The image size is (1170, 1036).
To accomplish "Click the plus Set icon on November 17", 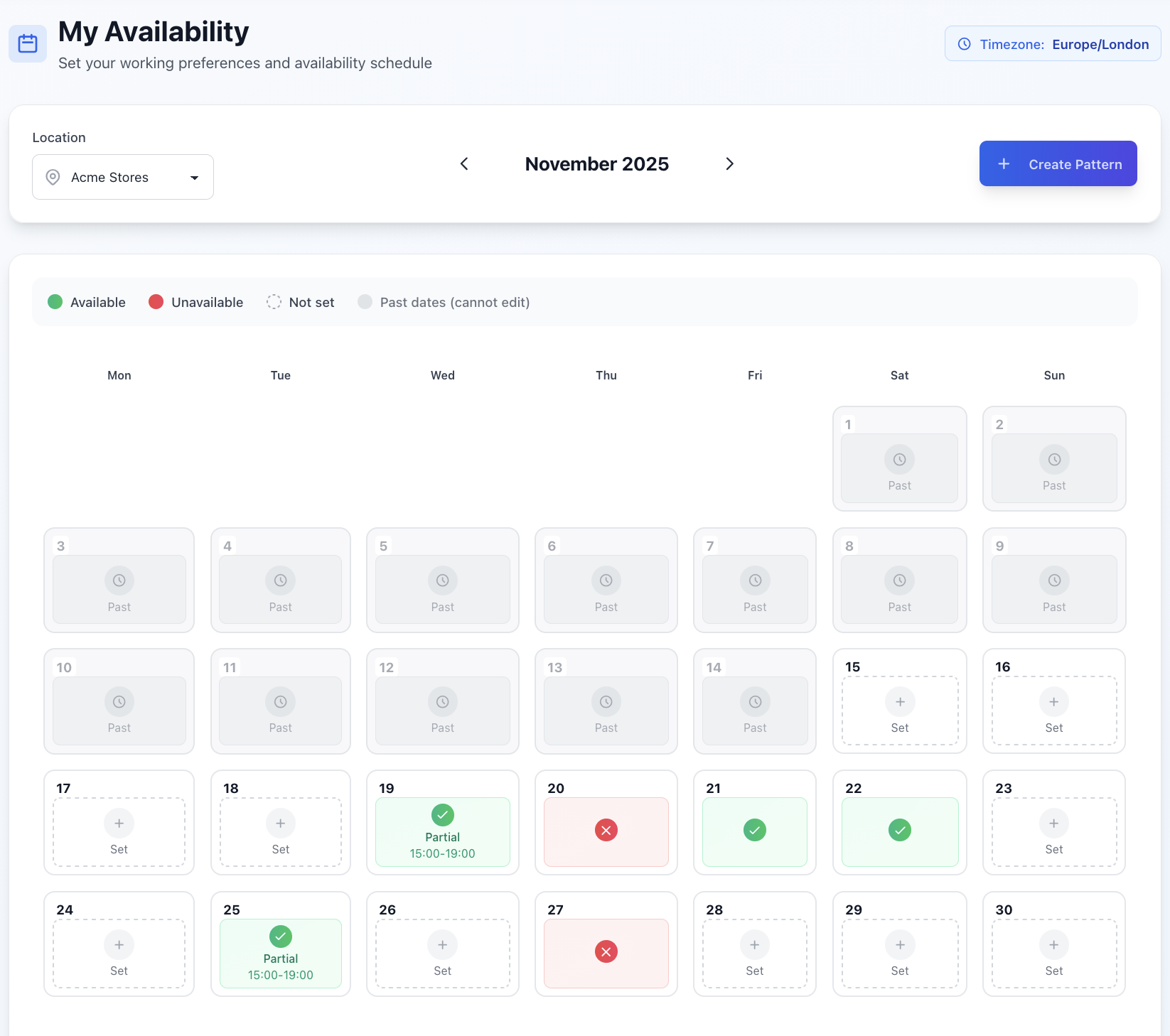I will [119, 824].
